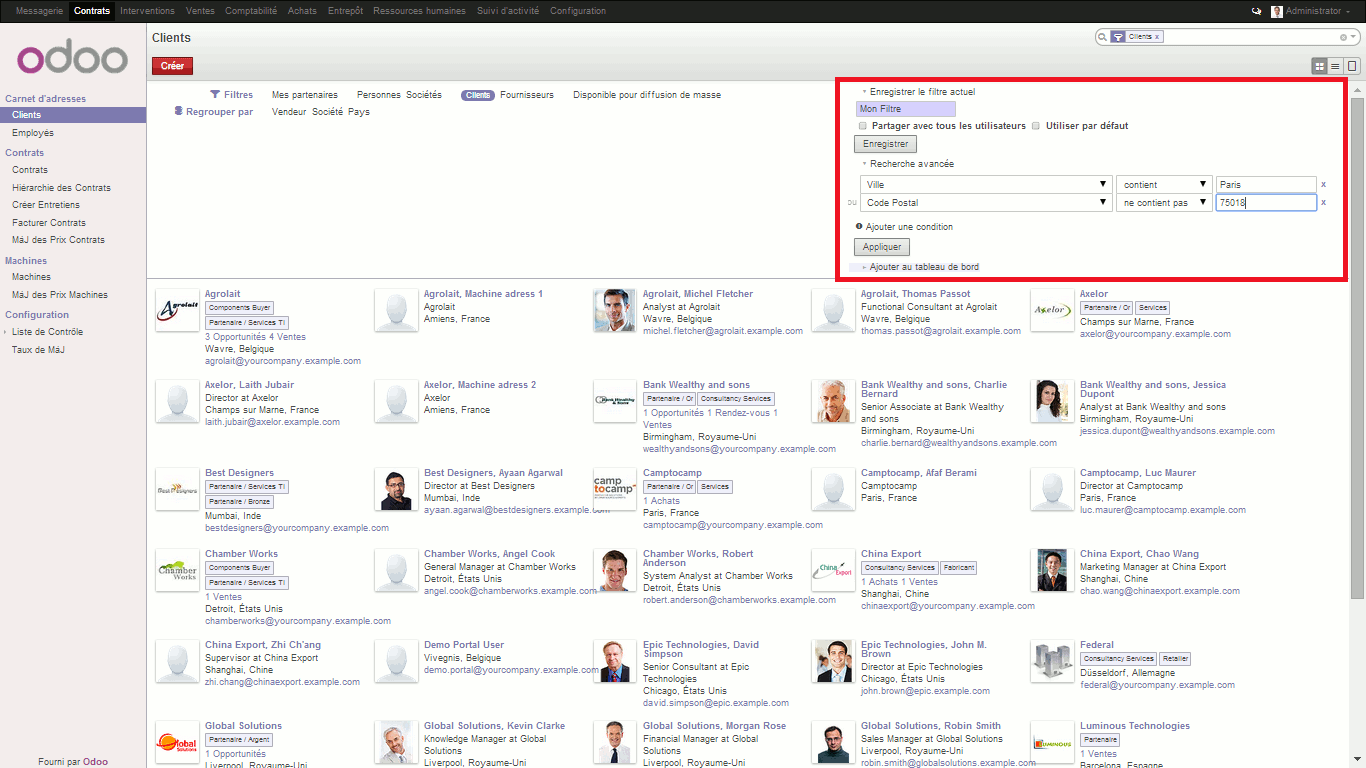Click the Federal building logo thumbnail

[x=1052, y=661]
